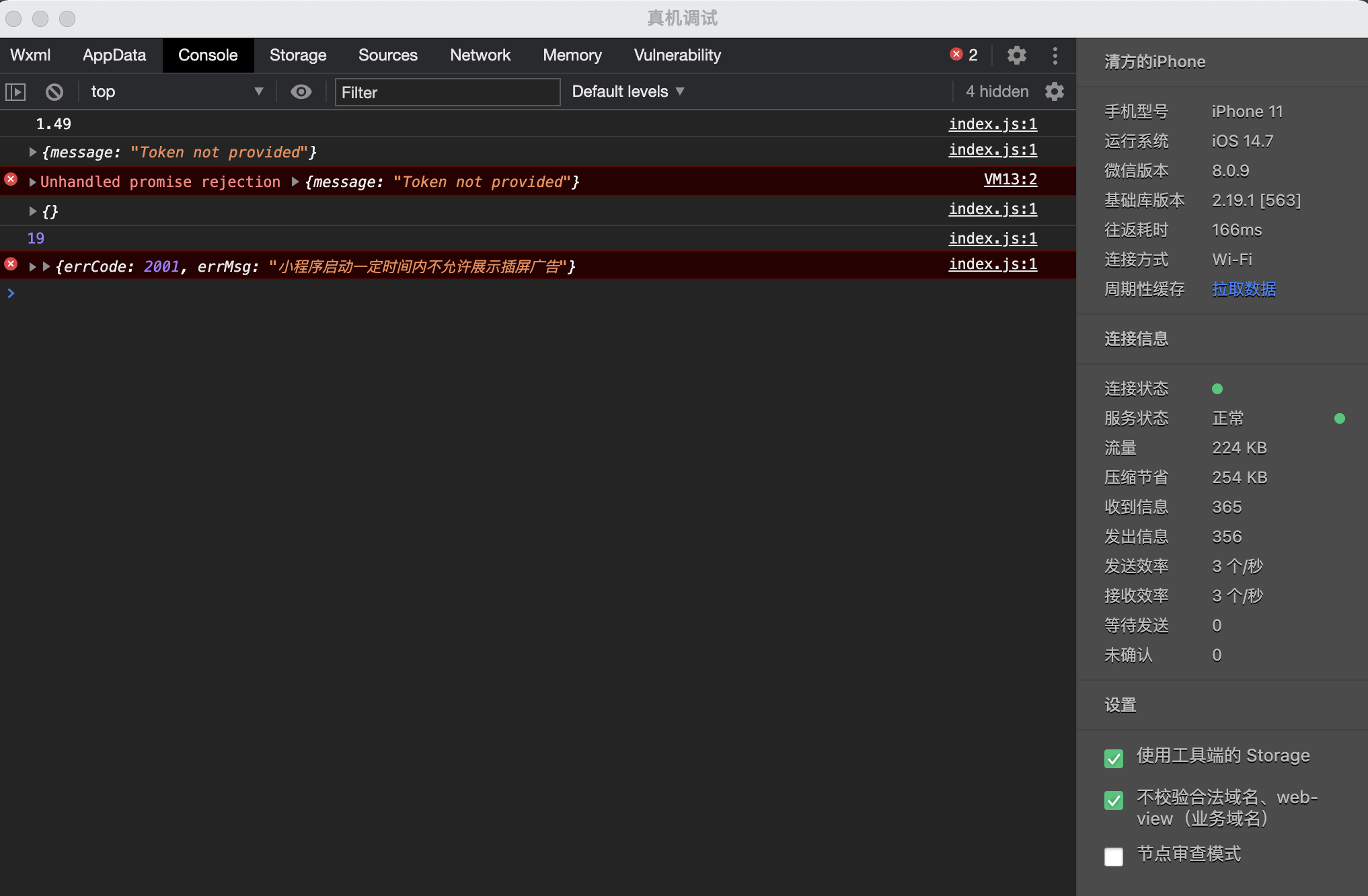Image resolution: width=1368 pixels, height=896 pixels.
Task: Click the 拉取数据 link
Action: [x=1244, y=289]
